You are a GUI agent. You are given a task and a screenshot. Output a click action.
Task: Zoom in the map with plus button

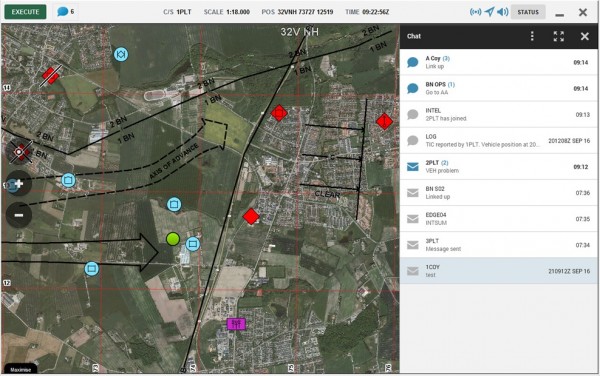[x=18, y=184]
